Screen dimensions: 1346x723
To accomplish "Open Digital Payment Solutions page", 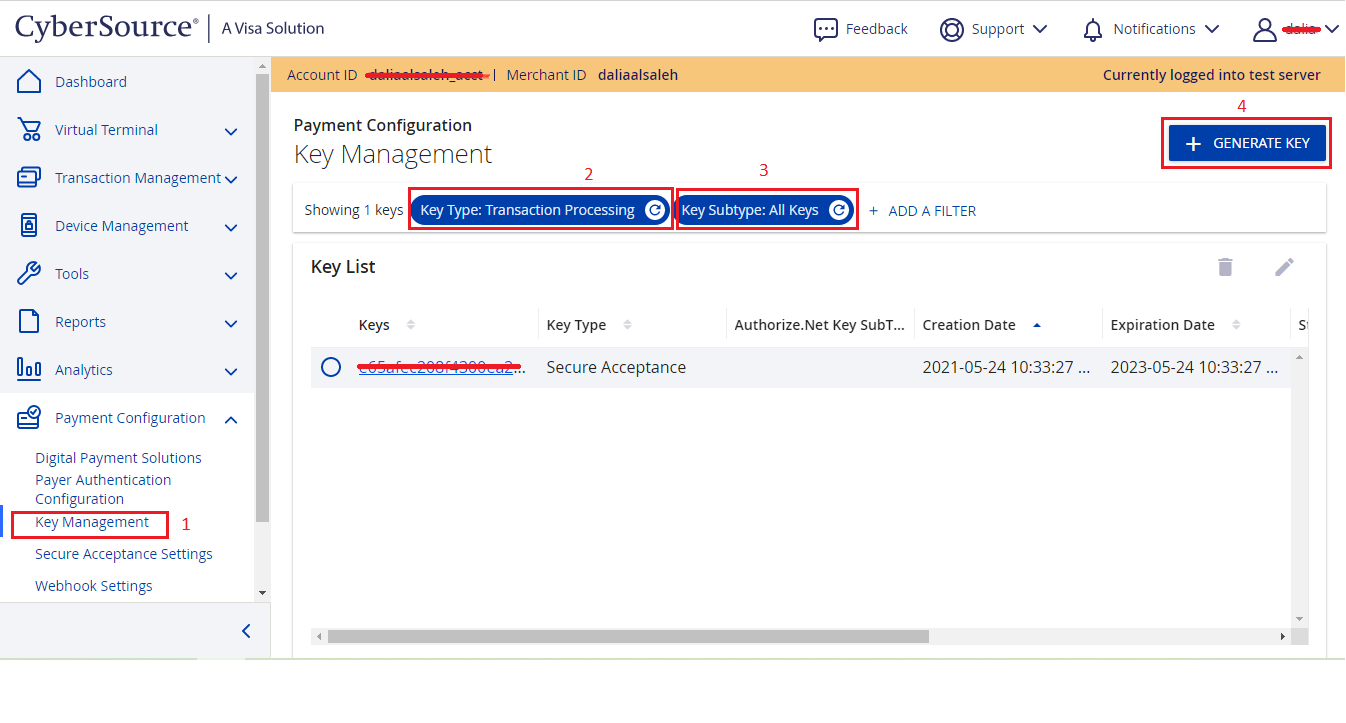I will coord(118,458).
